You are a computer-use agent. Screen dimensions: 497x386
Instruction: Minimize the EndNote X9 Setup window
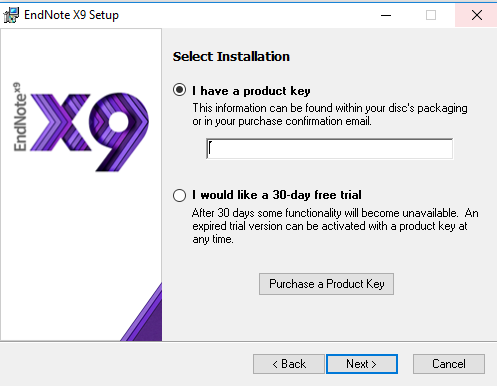click(x=386, y=15)
